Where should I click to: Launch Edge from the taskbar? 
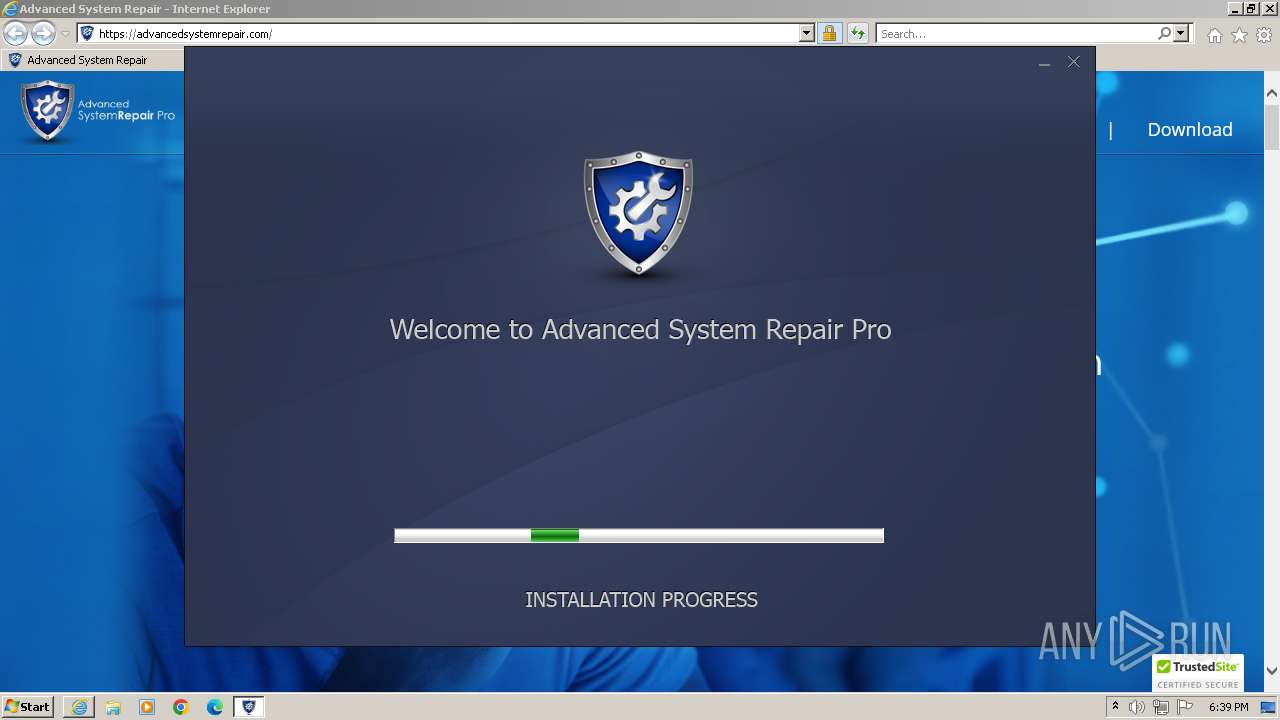[215, 707]
